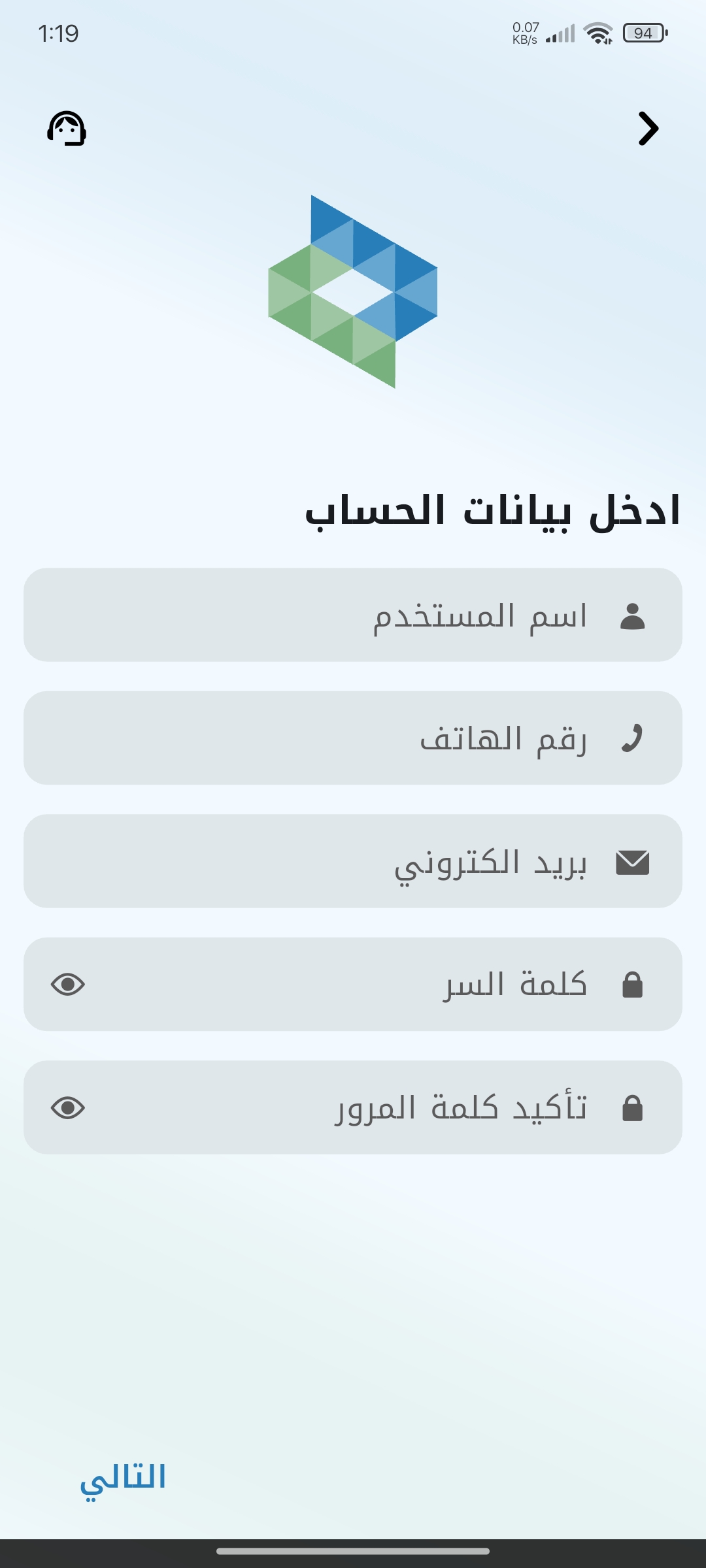Show password in تأكيد كلمة المرور field
706x1568 pixels.
tap(68, 1108)
